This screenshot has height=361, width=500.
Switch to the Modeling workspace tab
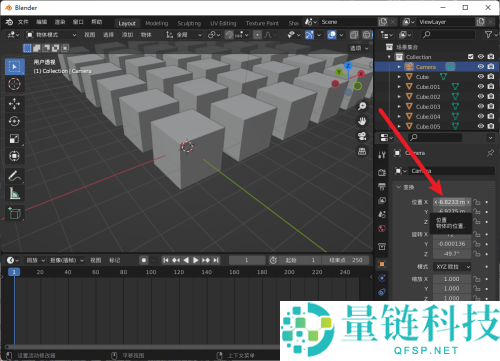click(157, 23)
